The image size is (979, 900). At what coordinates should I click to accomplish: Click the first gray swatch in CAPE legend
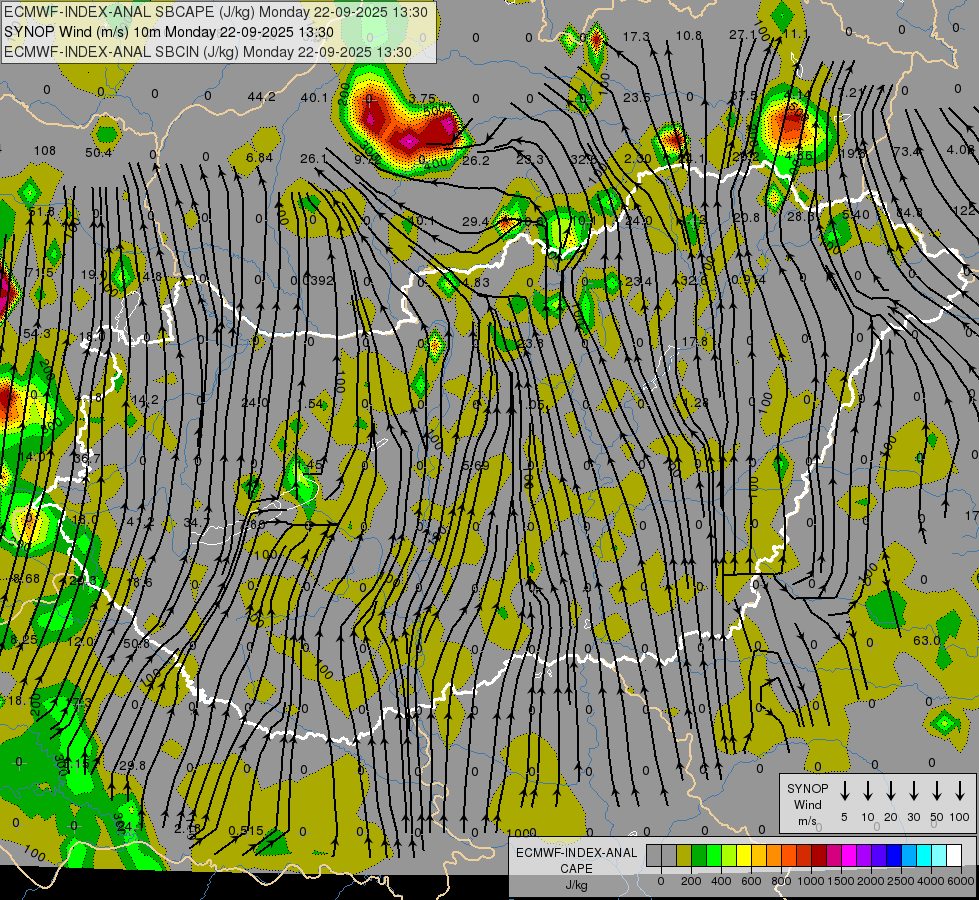point(654,856)
